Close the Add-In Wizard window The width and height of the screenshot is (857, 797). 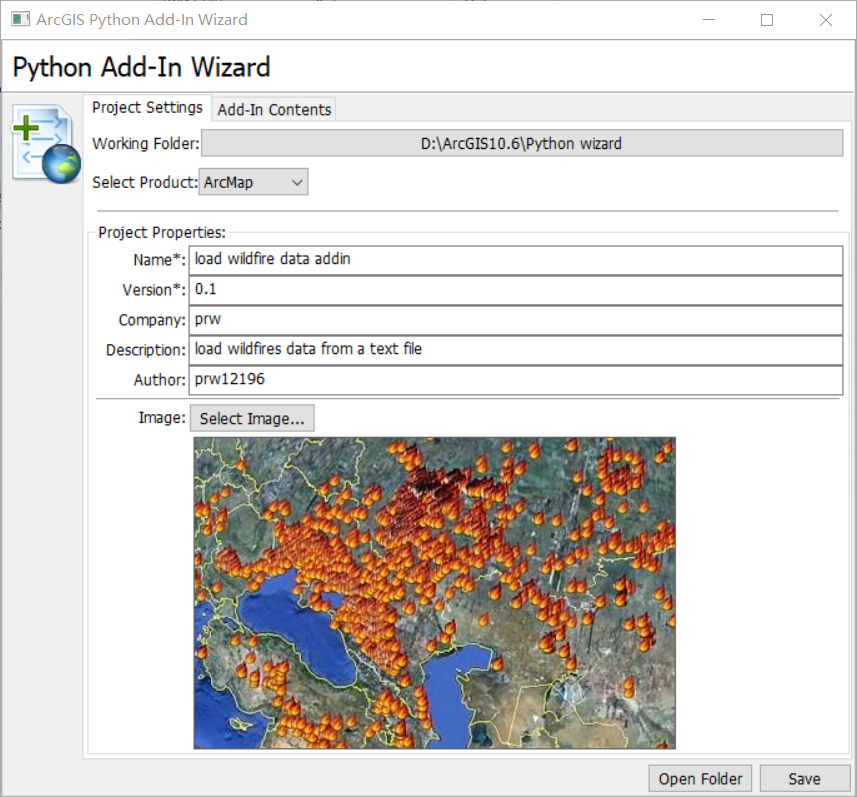(826, 20)
